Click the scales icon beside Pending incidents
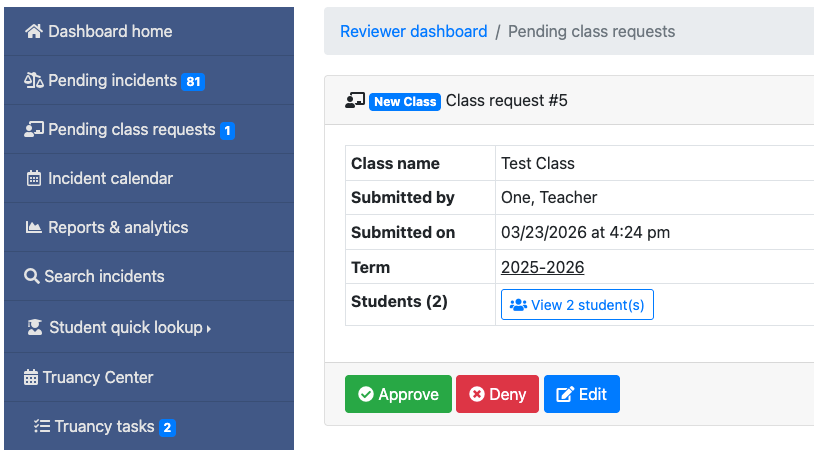Viewport: 814px width, 450px height. (x=34, y=80)
